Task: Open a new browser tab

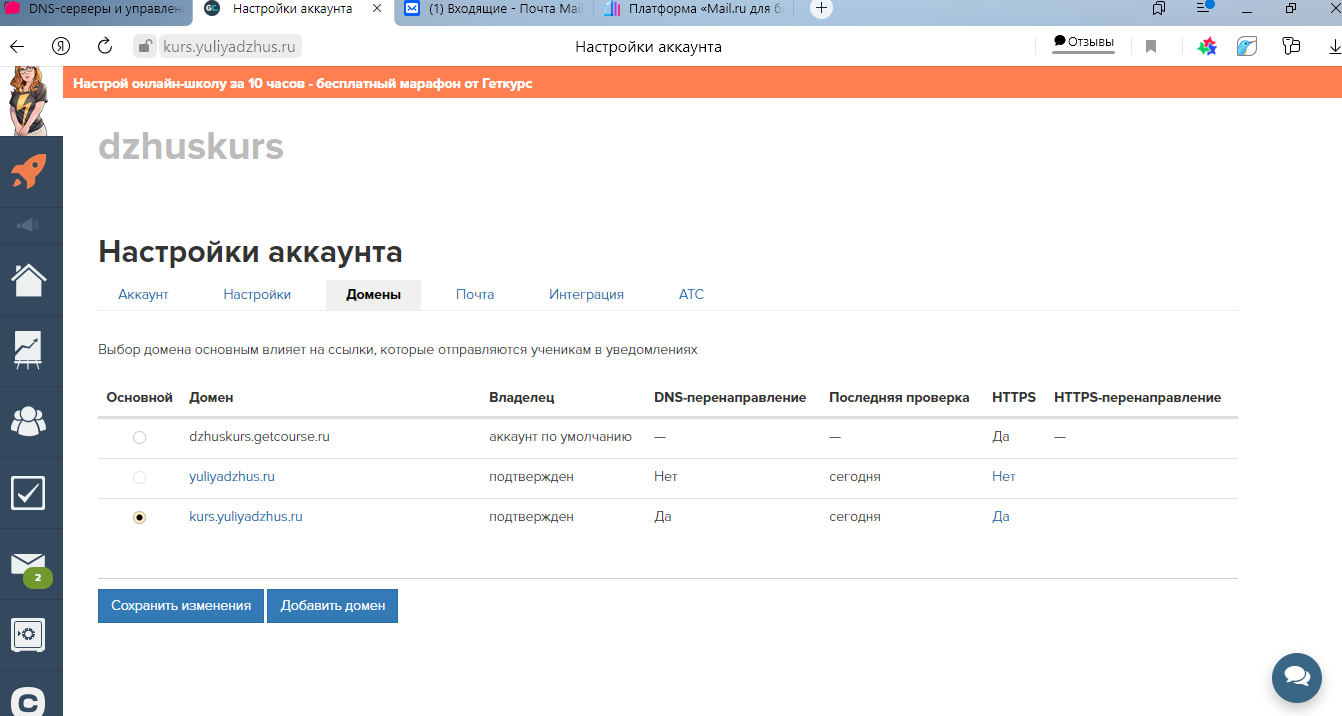Action: click(821, 8)
